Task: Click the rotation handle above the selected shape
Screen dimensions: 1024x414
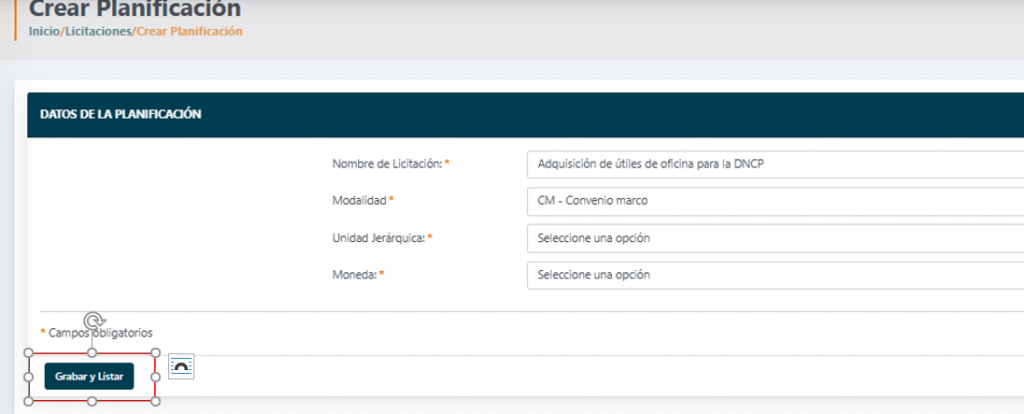Action: click(x=92, y=321)
